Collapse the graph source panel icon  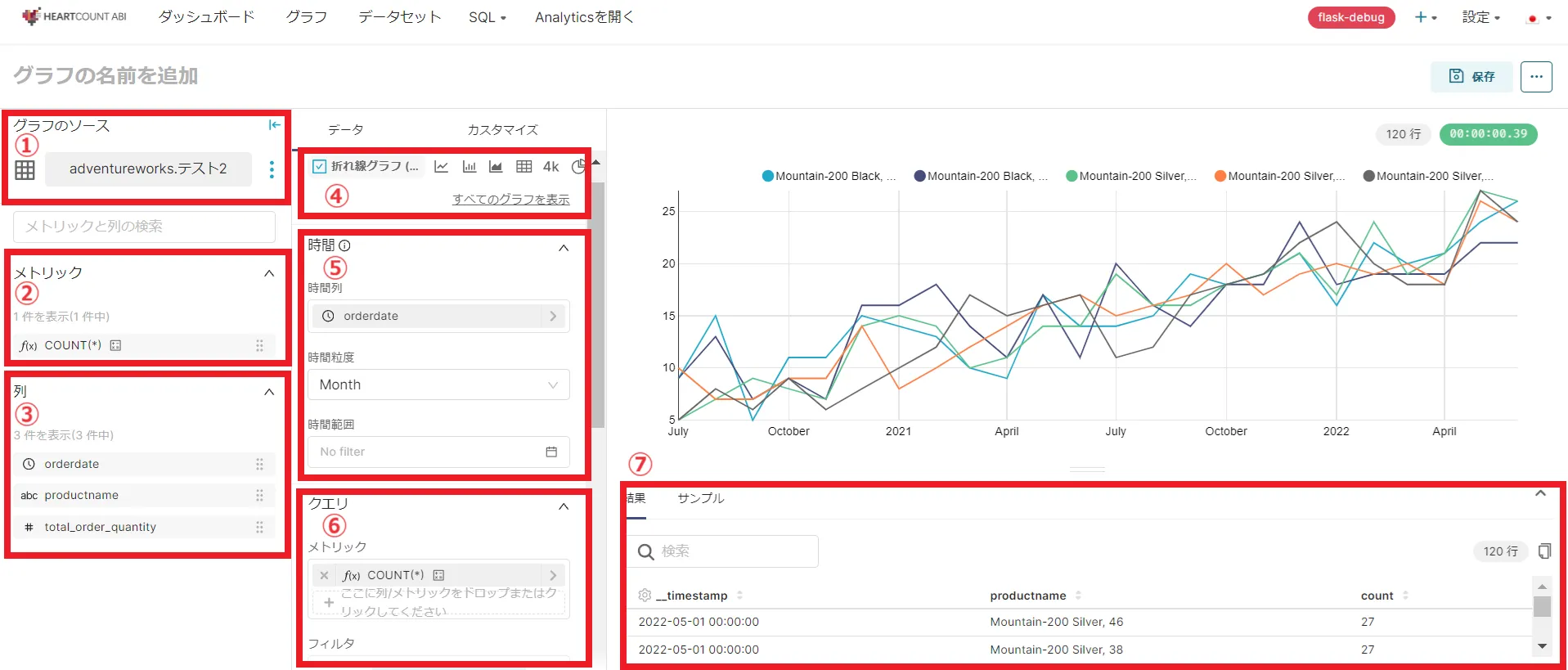click(275, 125)
